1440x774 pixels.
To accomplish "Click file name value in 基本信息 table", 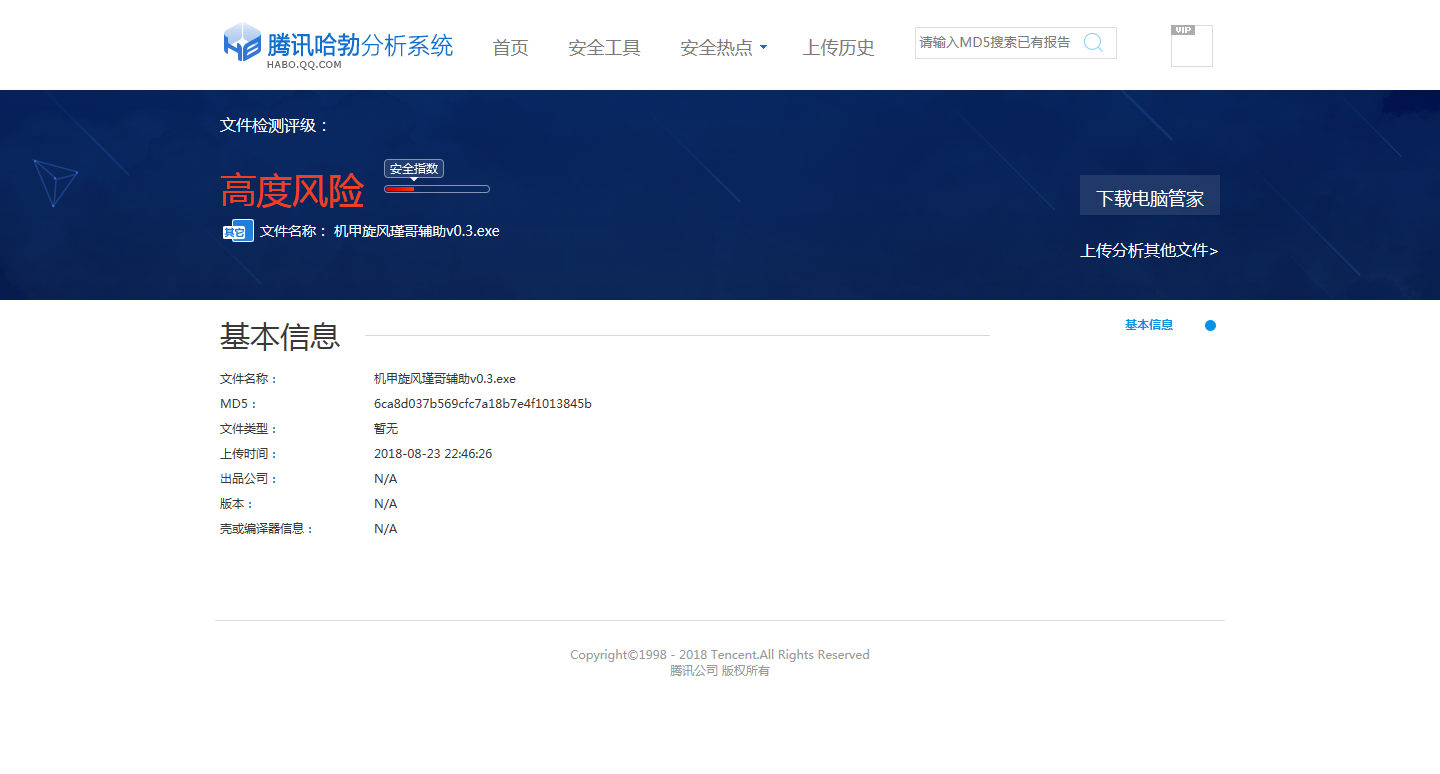I will point(445,379).
